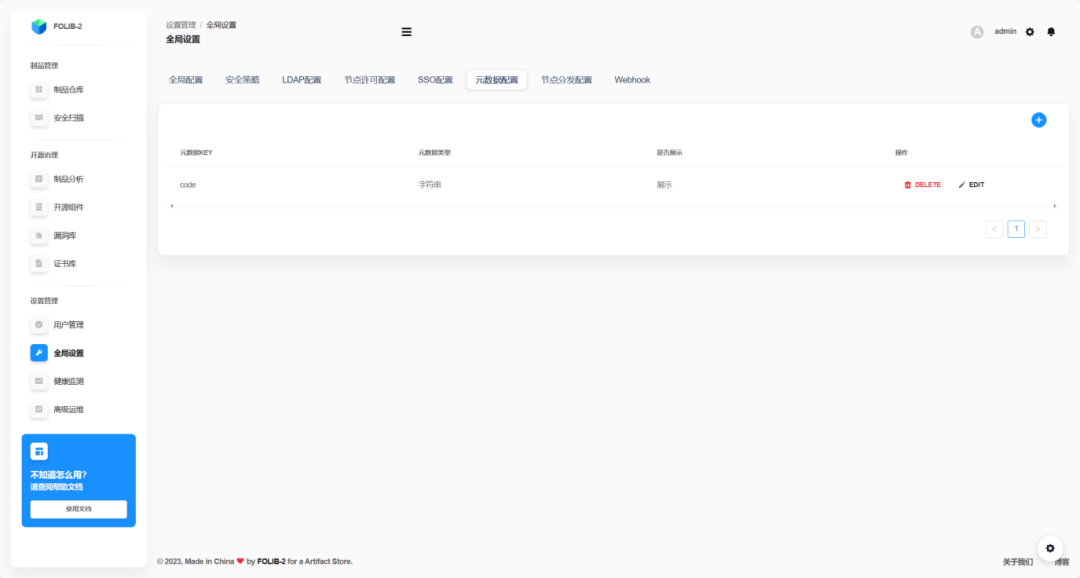
Task: Click the 不知道怎么用? help heading
Action: coord(59,475)
